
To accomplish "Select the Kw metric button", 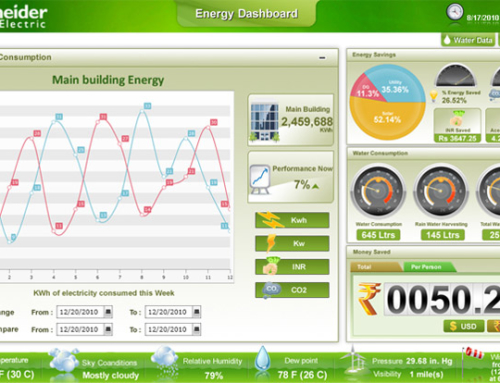I will pyautogui.click(x=292, y=244).
